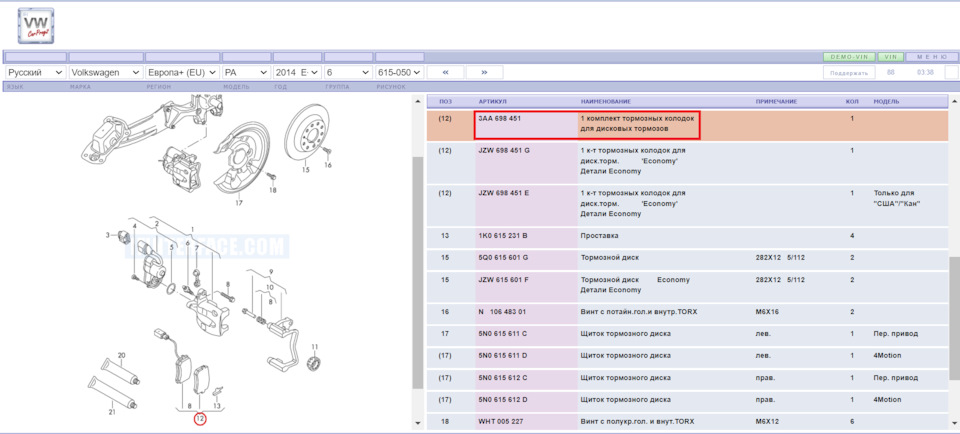This screenshot has width=960, height=434.
Task: Click the DEMO-VIN button
Action: (849, 57)
